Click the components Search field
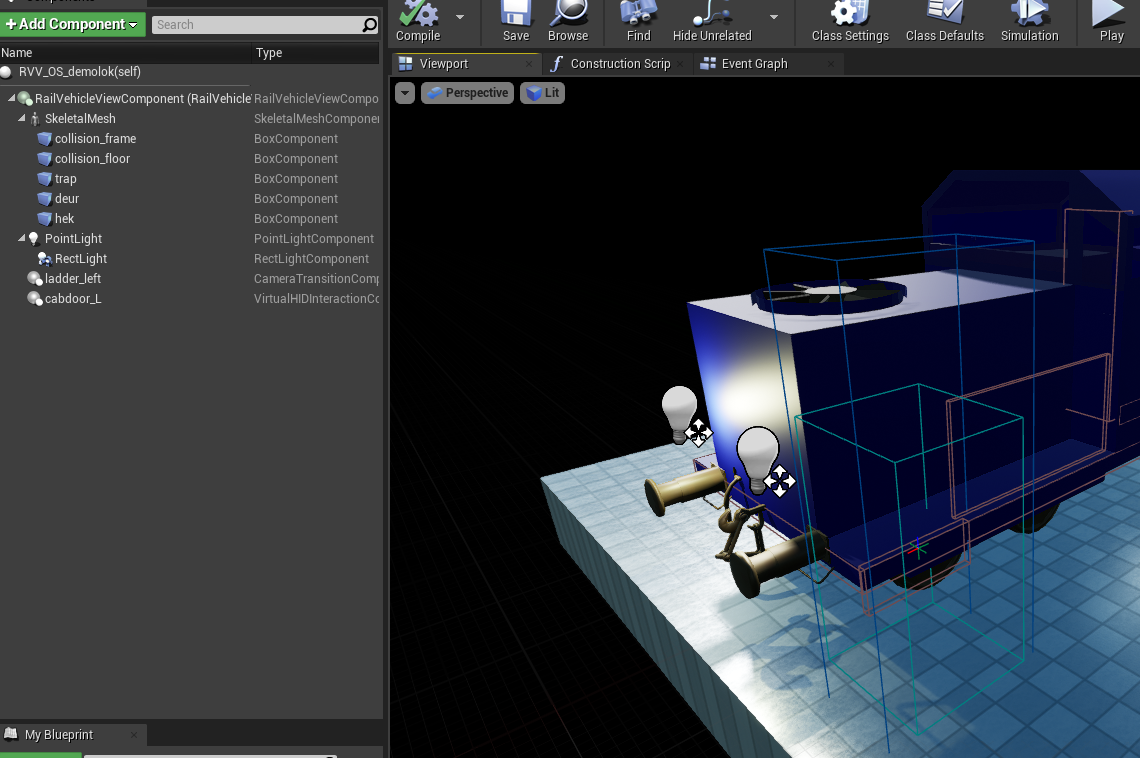The height and width of the screenshot is (758, 1140). tap(257, 25)
